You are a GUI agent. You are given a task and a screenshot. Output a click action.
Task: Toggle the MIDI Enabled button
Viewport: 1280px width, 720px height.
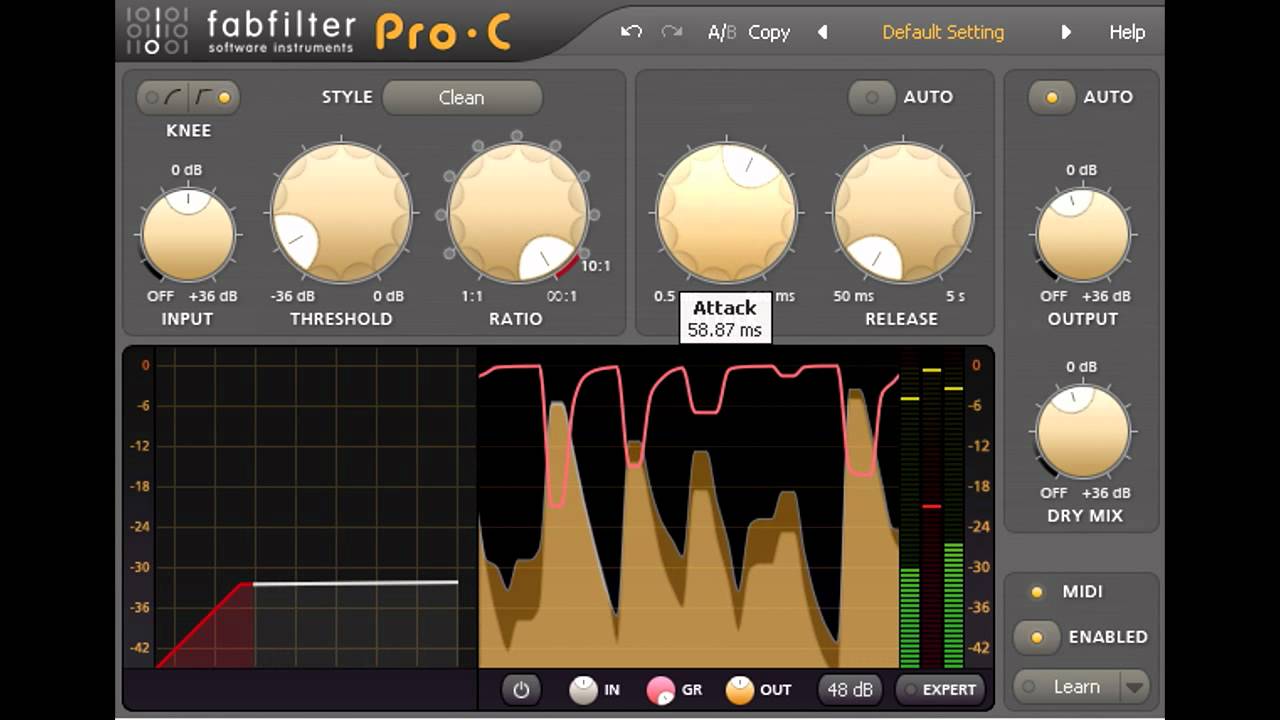point(1037,637)
